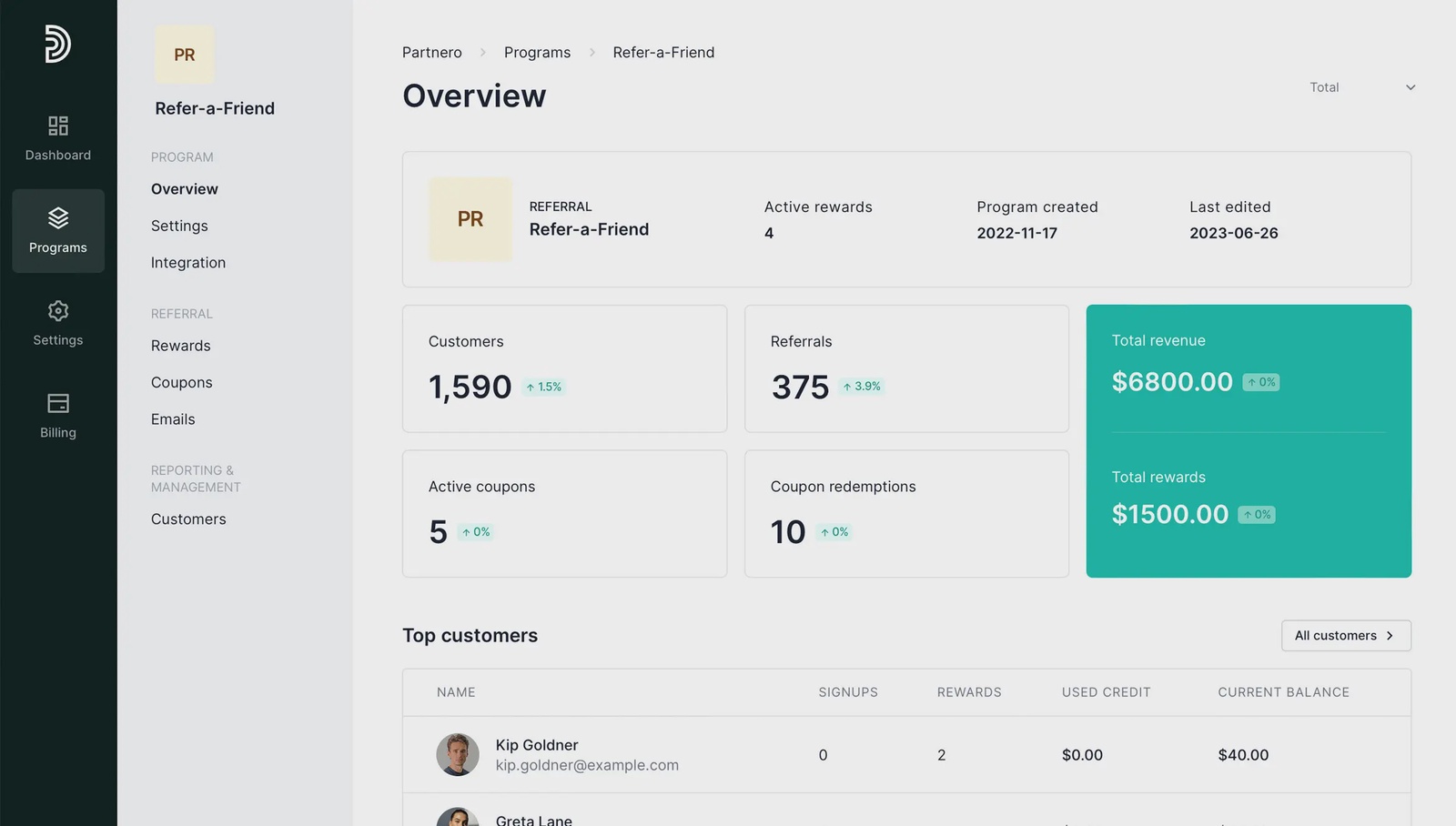The height and width of the screenshot is (826, 1456).
Task: Open Customers under Reporting & Management
Action: tap(188, 519)
